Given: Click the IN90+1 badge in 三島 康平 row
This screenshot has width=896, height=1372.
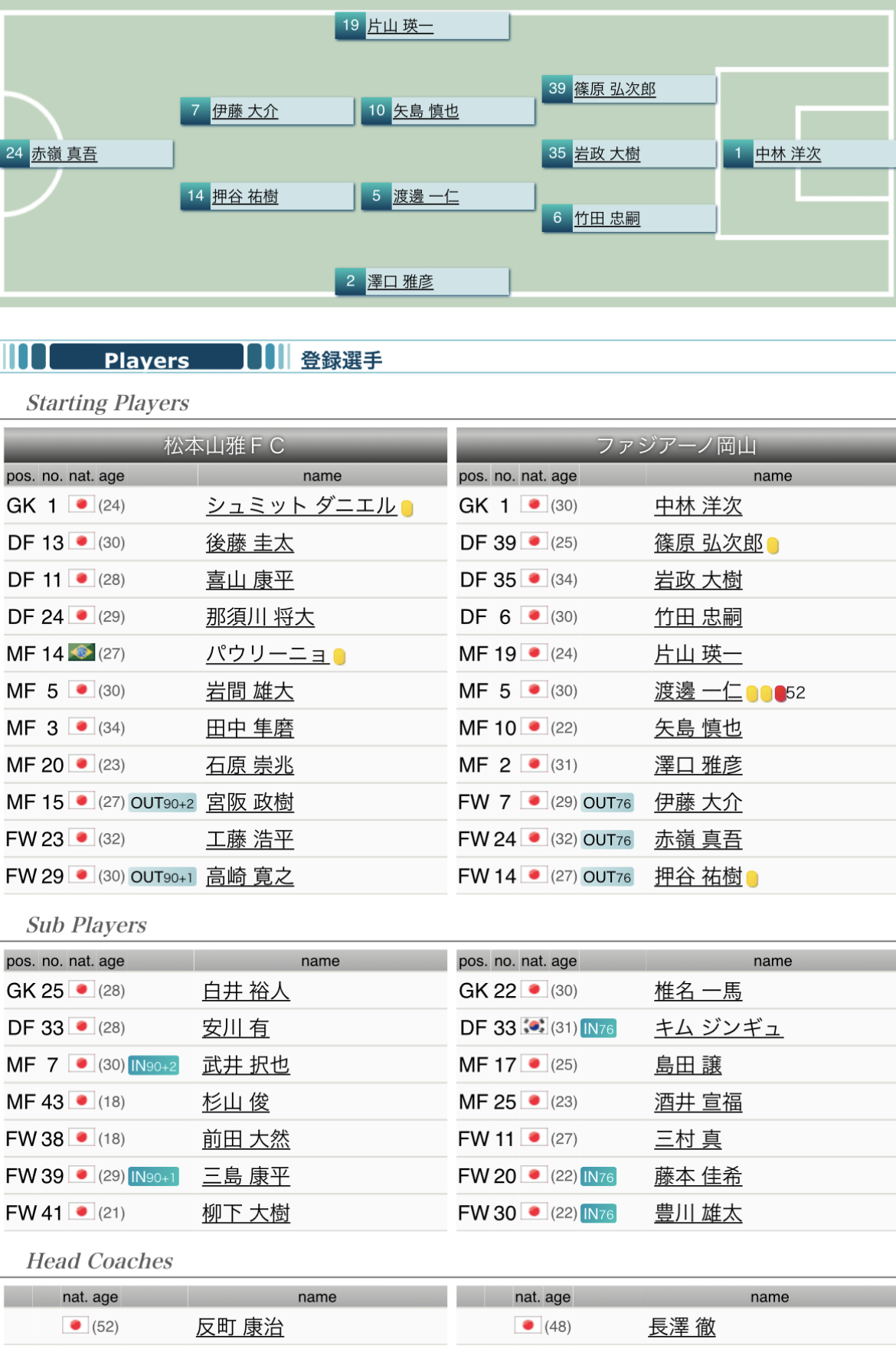Looking at the screenshot, I should coord(153,1176).
